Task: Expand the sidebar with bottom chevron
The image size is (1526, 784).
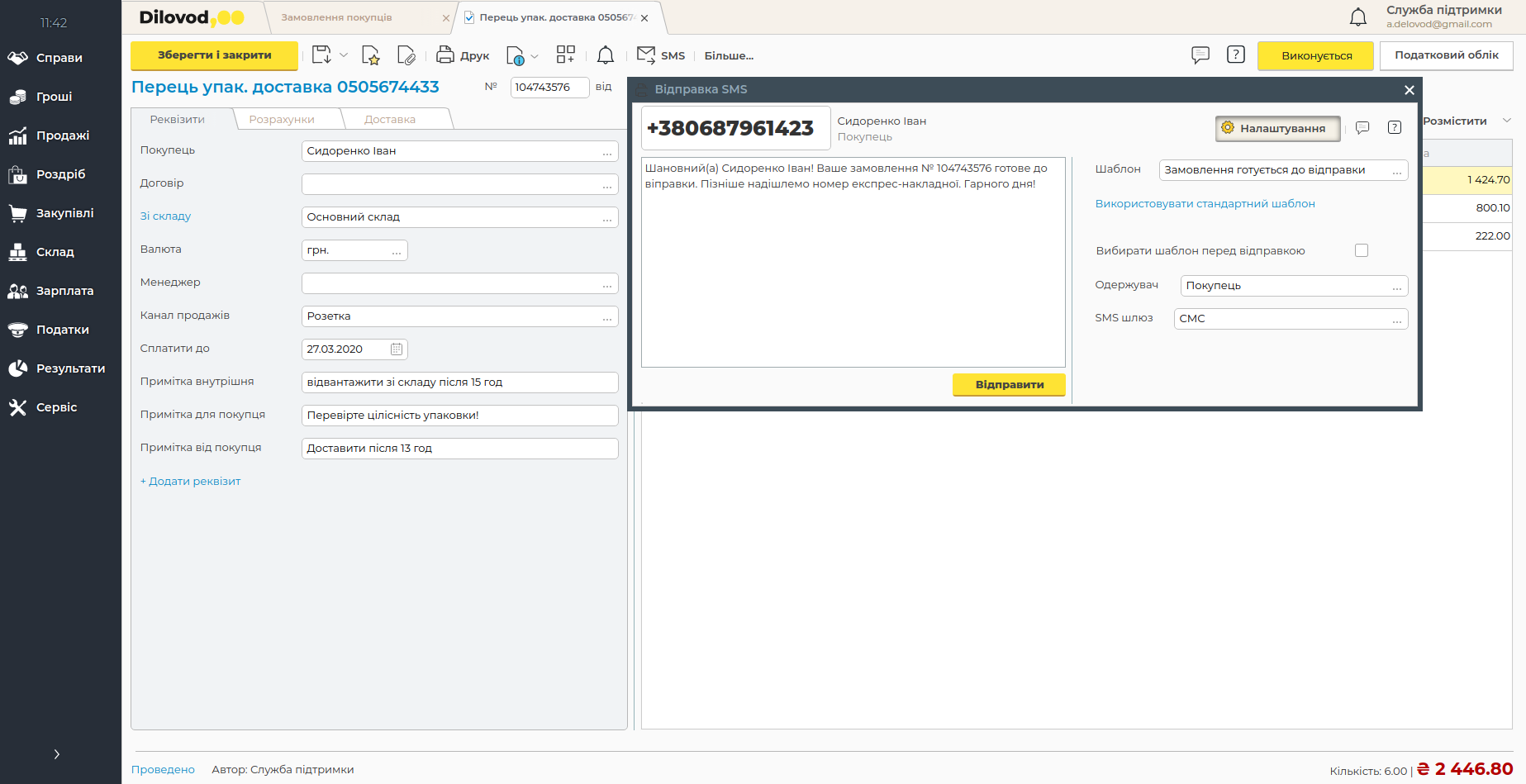Action: tap(56, 753)
